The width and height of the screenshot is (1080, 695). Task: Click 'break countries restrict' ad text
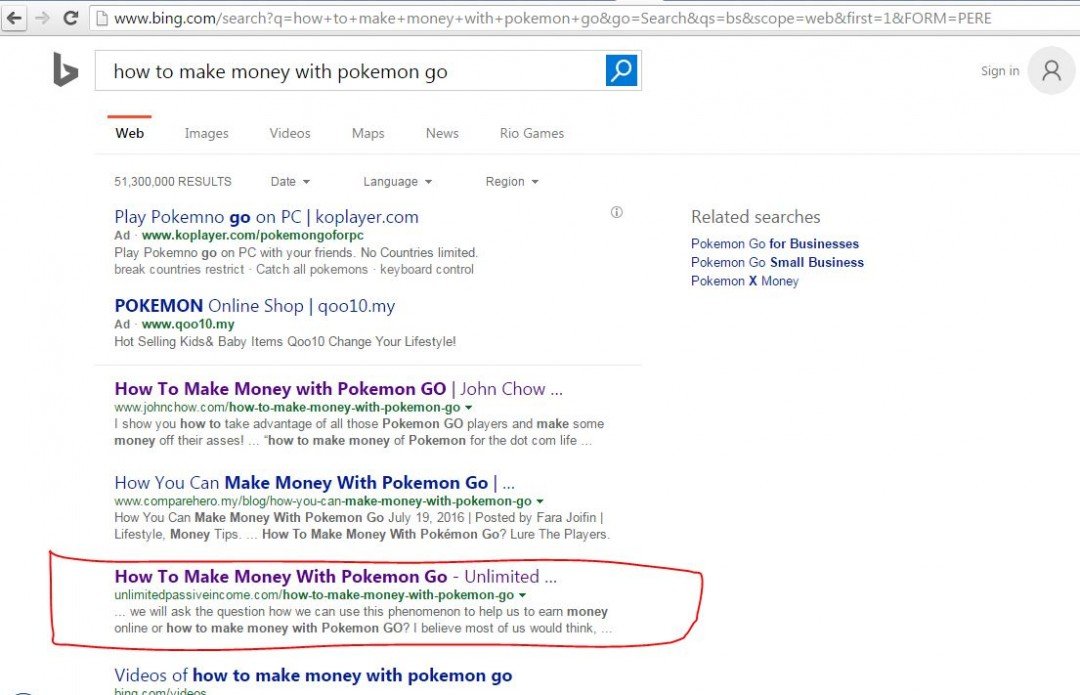179,269
